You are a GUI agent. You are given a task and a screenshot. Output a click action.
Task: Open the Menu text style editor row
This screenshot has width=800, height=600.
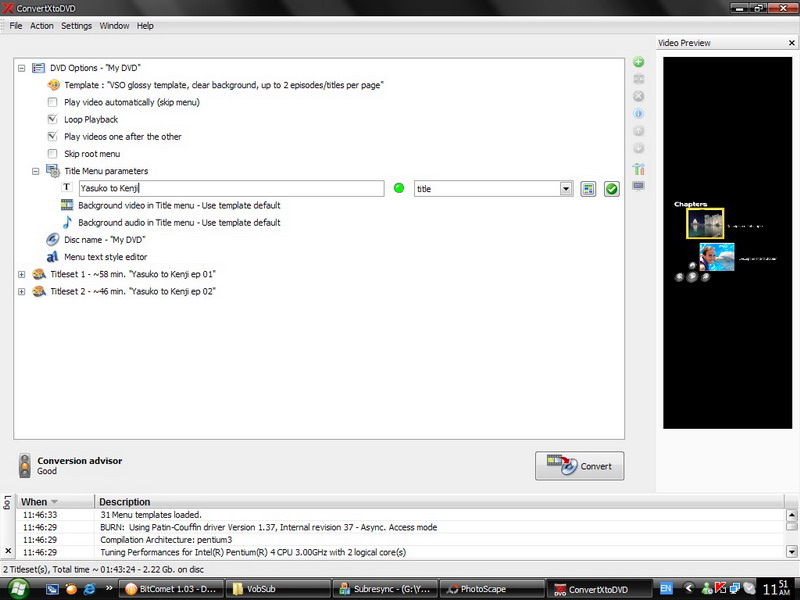105,257
